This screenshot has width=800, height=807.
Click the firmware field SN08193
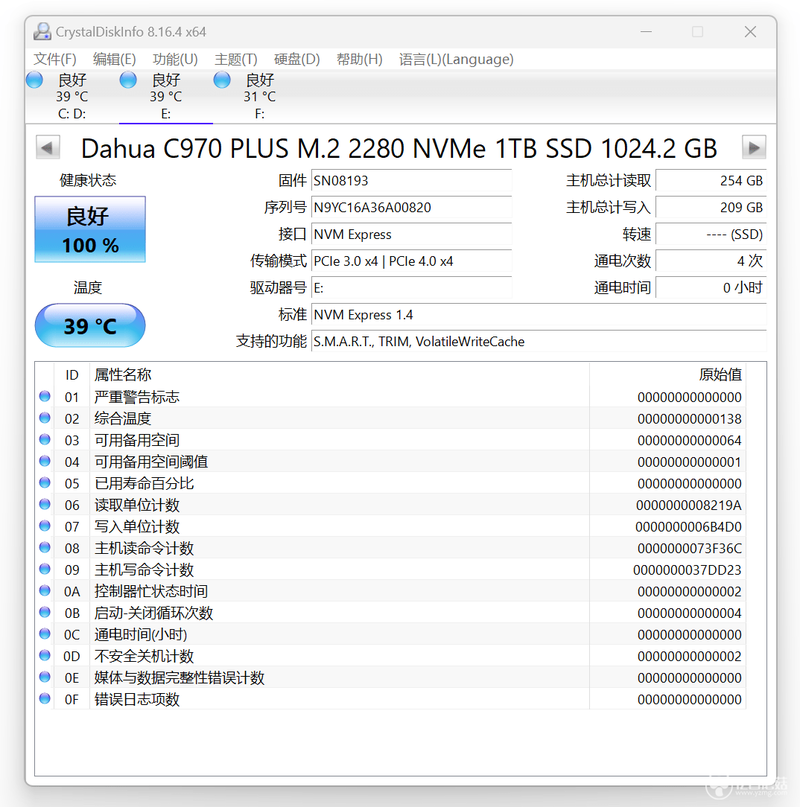coord(411,181)
